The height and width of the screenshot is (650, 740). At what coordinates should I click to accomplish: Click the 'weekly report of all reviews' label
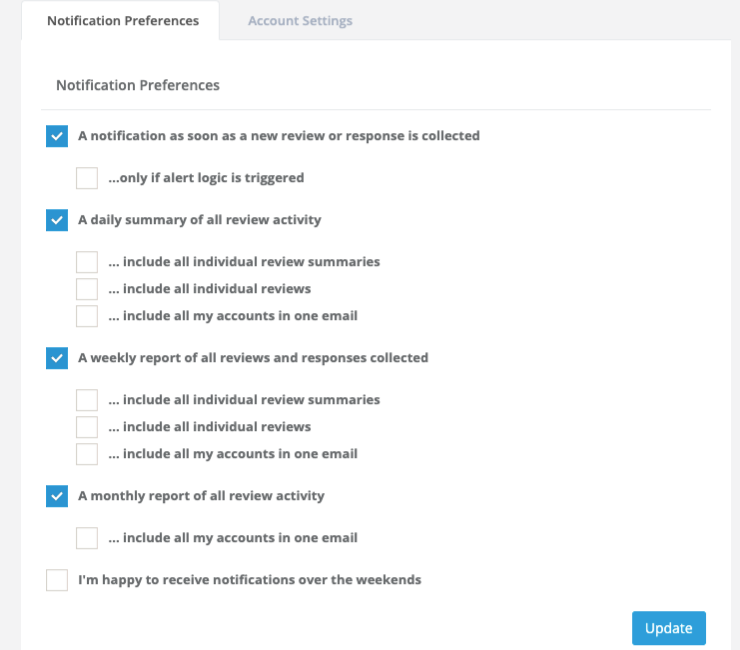point(253,358)
